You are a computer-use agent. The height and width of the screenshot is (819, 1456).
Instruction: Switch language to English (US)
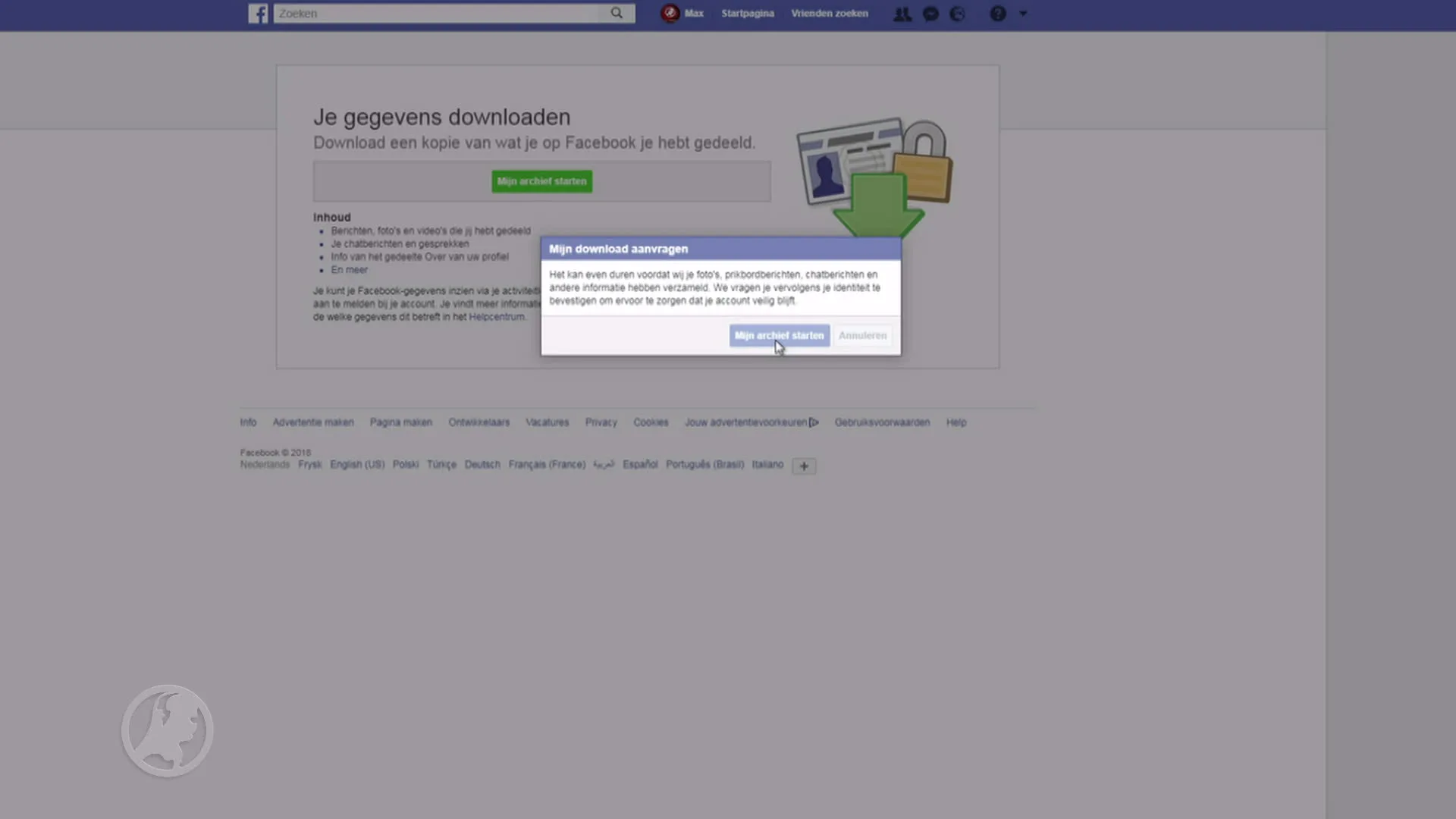coord(356,464)
